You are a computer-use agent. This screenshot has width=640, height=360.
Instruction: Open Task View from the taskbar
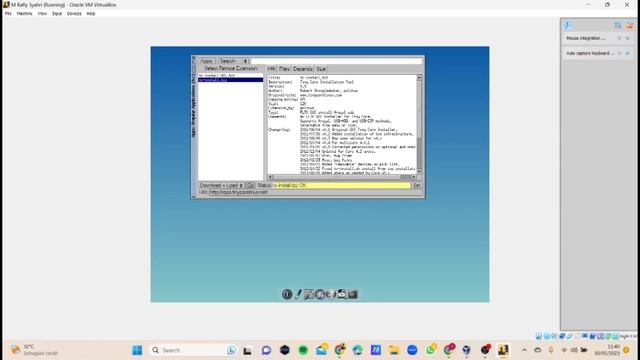tap(247, 350)
